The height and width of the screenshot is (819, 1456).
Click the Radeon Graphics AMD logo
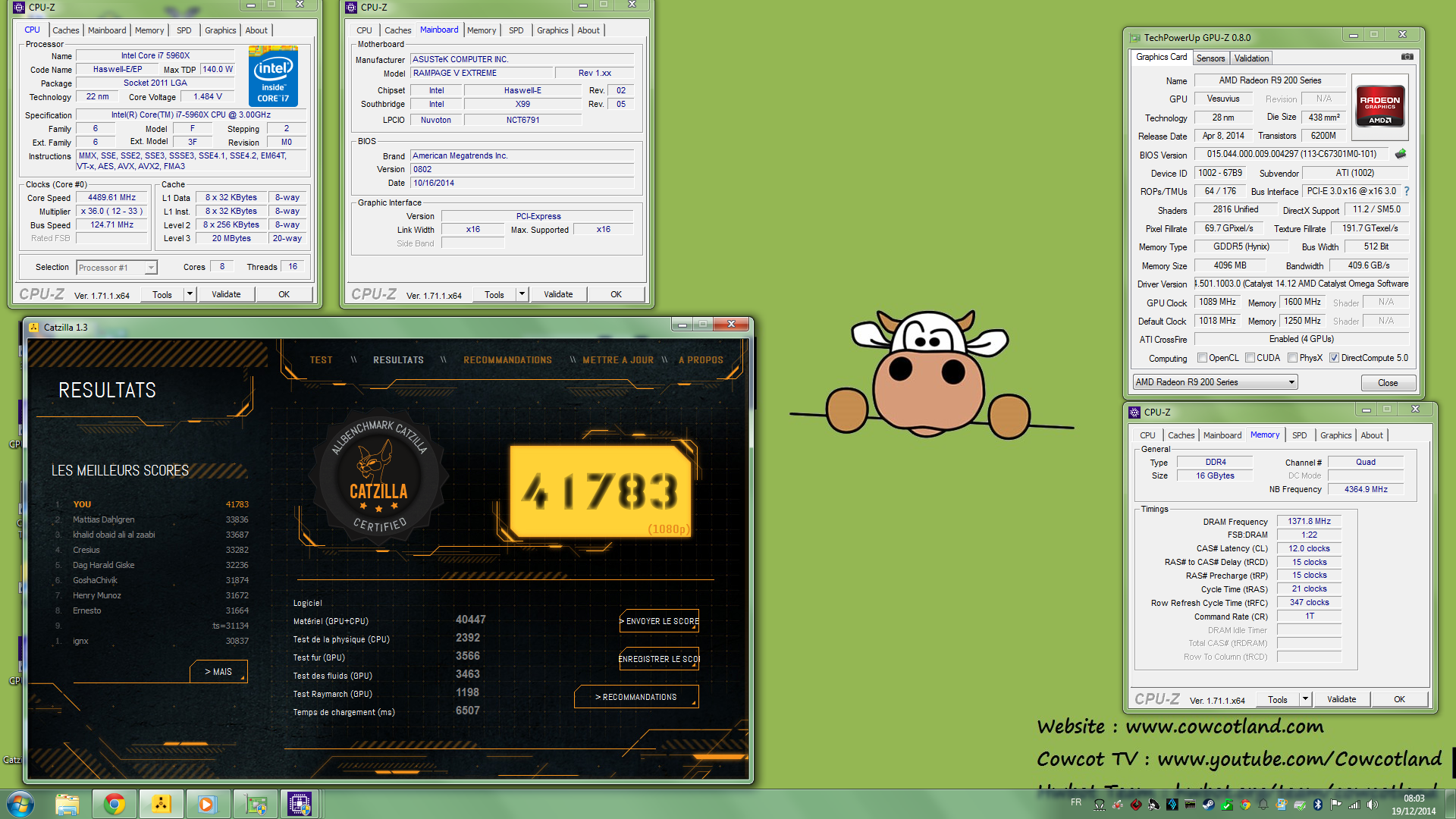tap(1380, 105)
